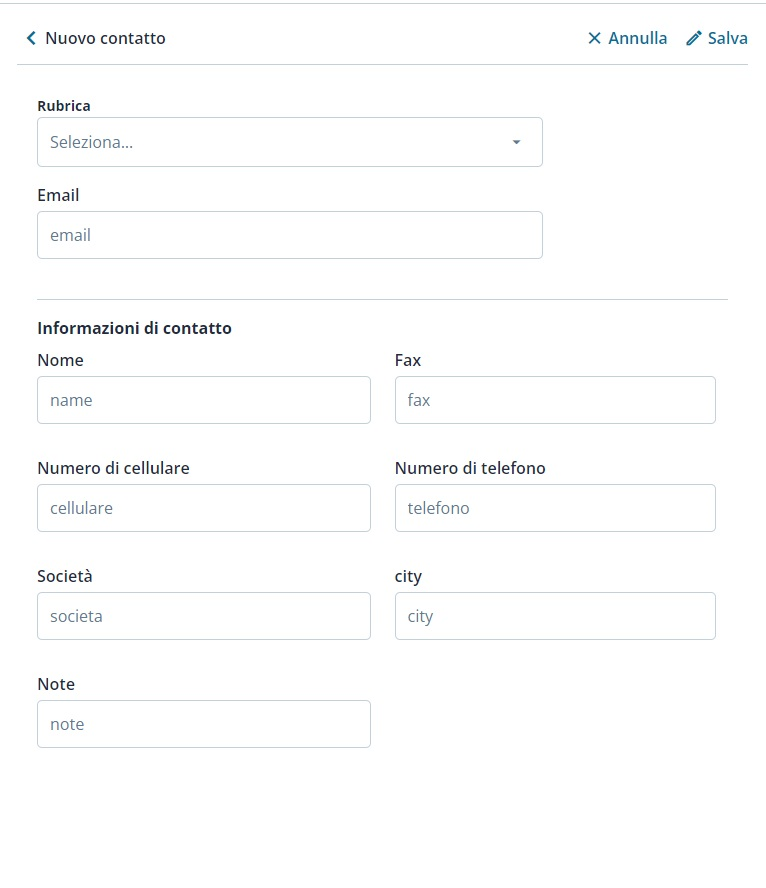Click the Note input field
The height and width of the screenshot is (888, 766).
point(203,724)
